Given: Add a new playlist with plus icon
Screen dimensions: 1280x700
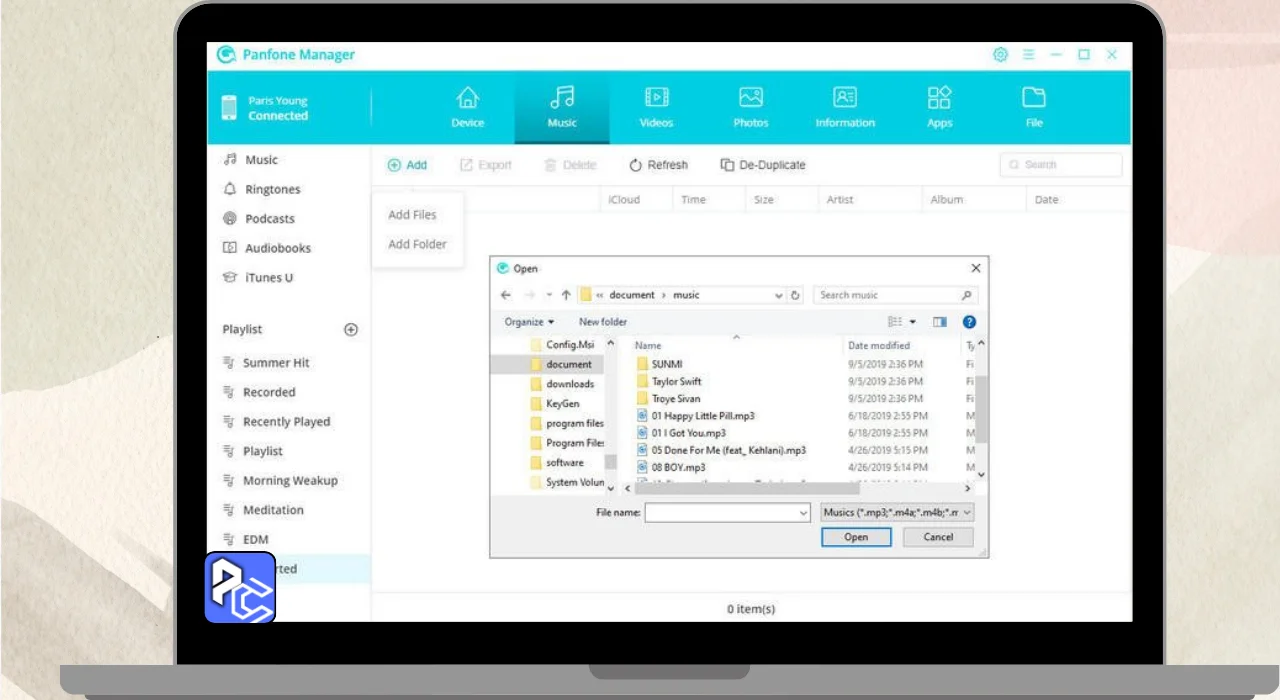Looking at the screenshot, I should click(x=351, y=329).
